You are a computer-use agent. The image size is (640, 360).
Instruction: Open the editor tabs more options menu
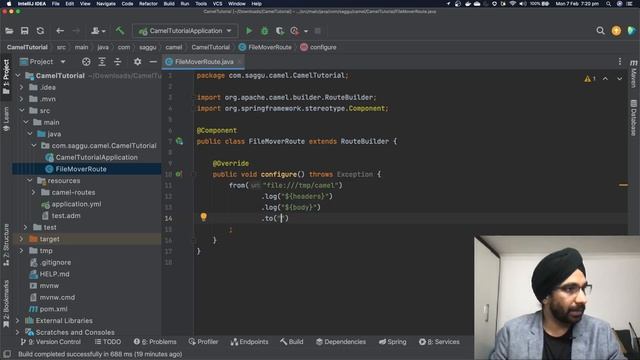(620, 62)
